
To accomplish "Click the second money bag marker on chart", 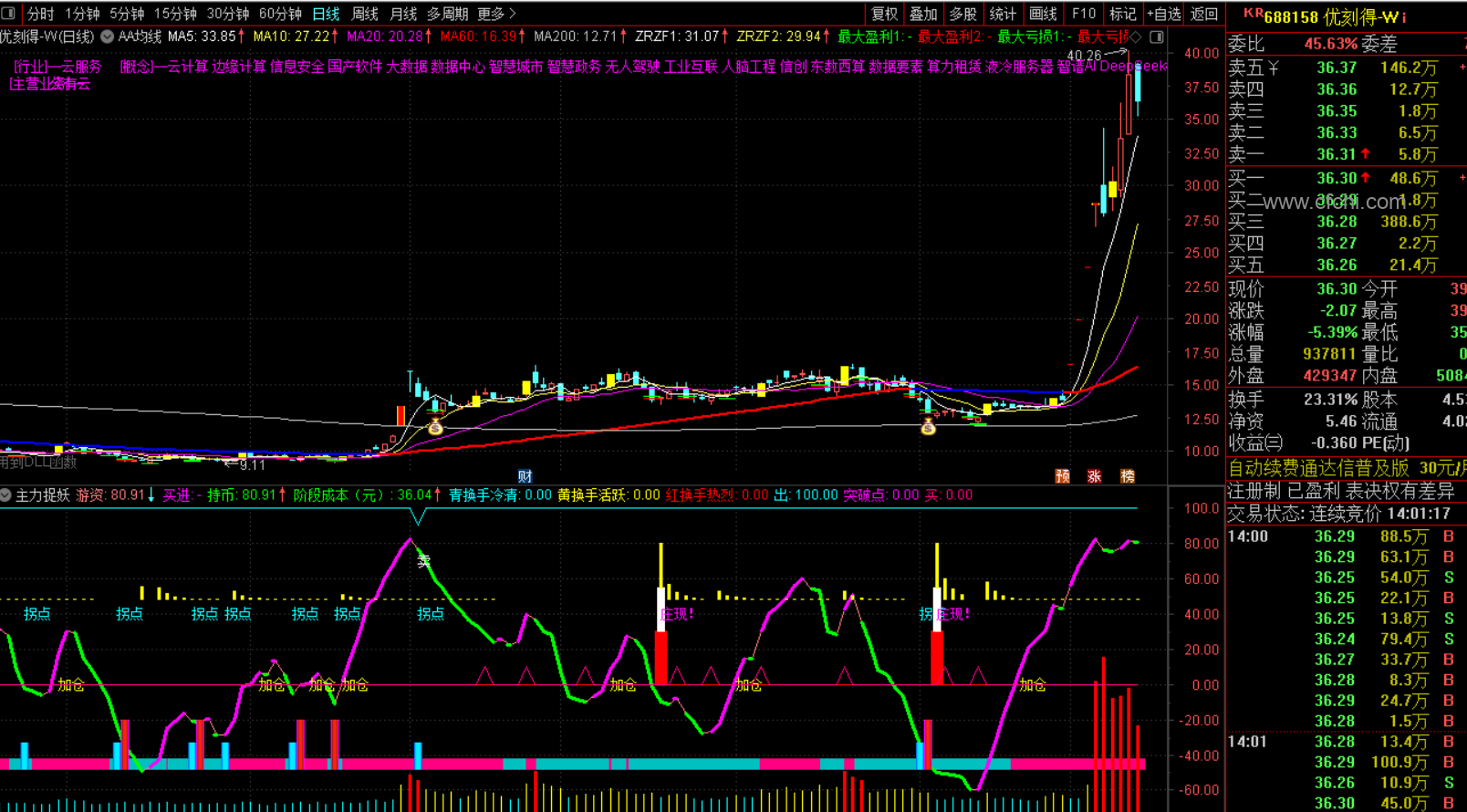I will click(x=929, y=426).
